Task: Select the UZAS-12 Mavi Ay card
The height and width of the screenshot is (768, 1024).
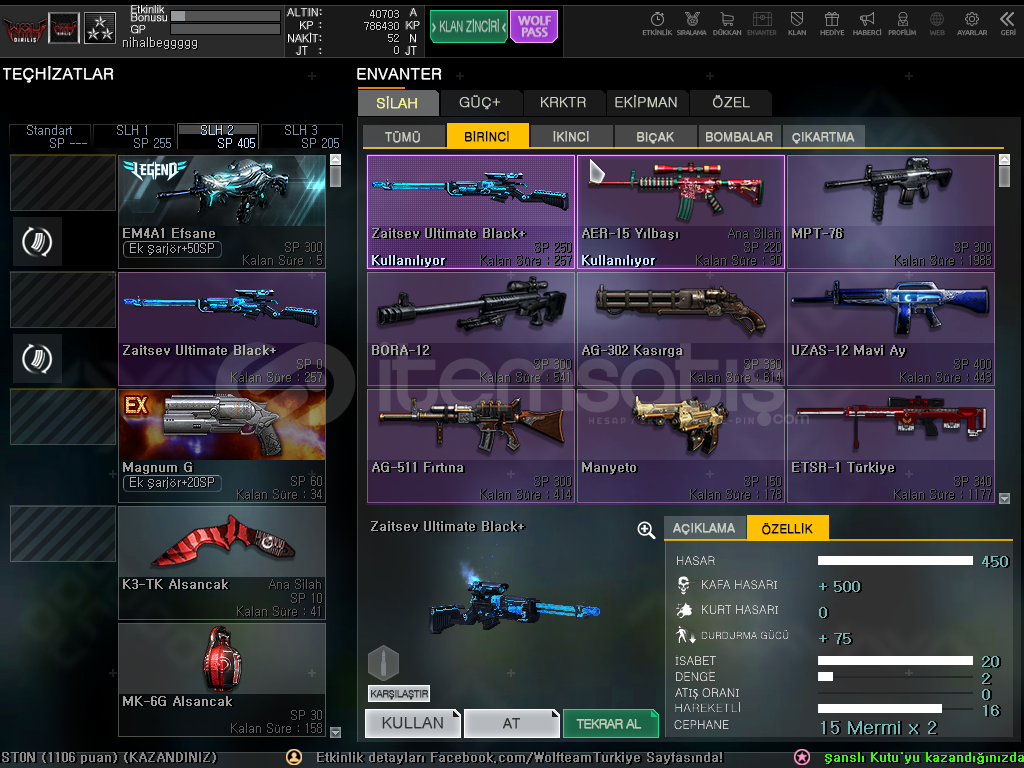Action: [891, 329]
